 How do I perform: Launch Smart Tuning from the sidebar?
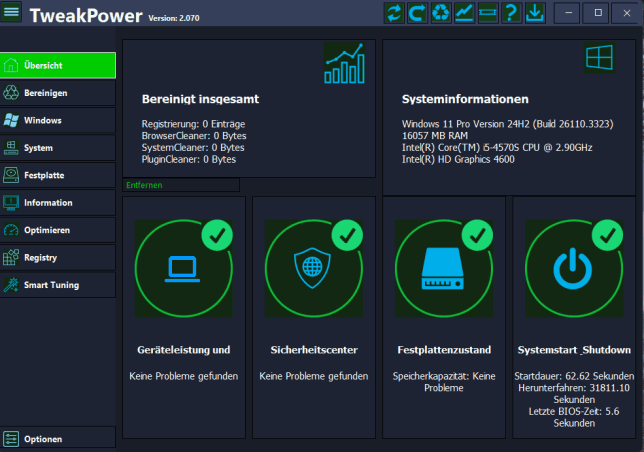pos(58,285)
